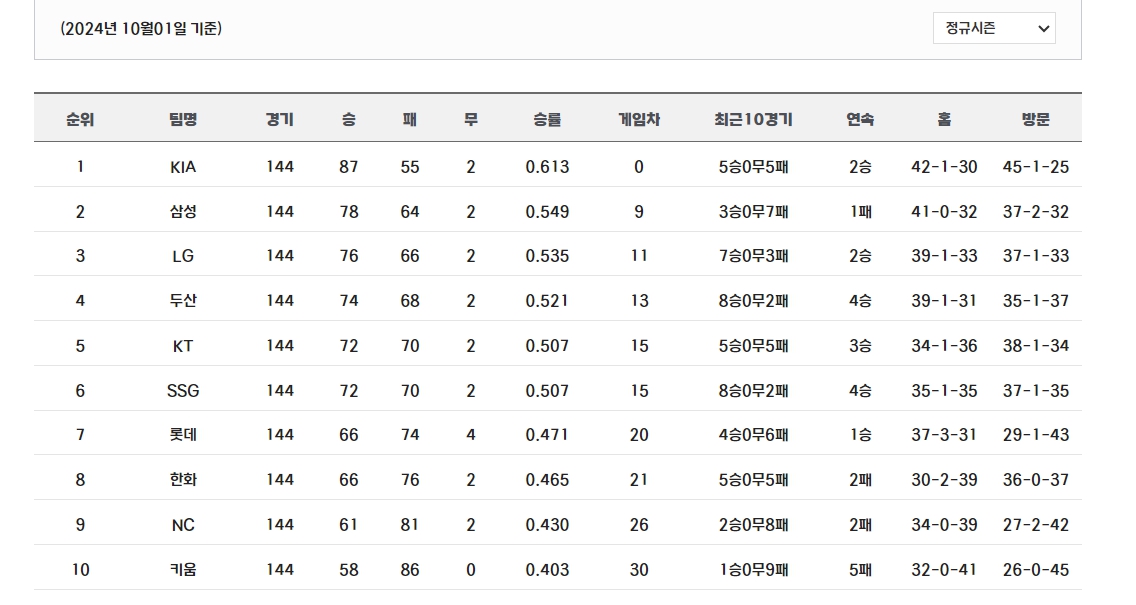Click 삼성 losses value 64

[410, 212]
